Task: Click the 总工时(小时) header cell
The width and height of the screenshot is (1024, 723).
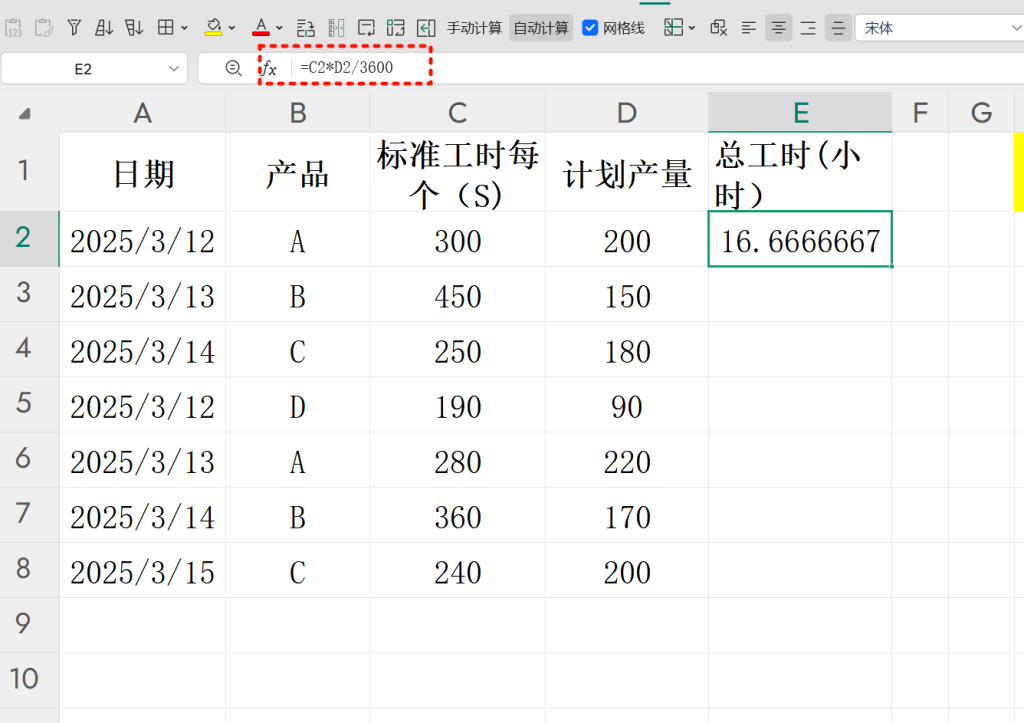Action: (x=801, y=172)
